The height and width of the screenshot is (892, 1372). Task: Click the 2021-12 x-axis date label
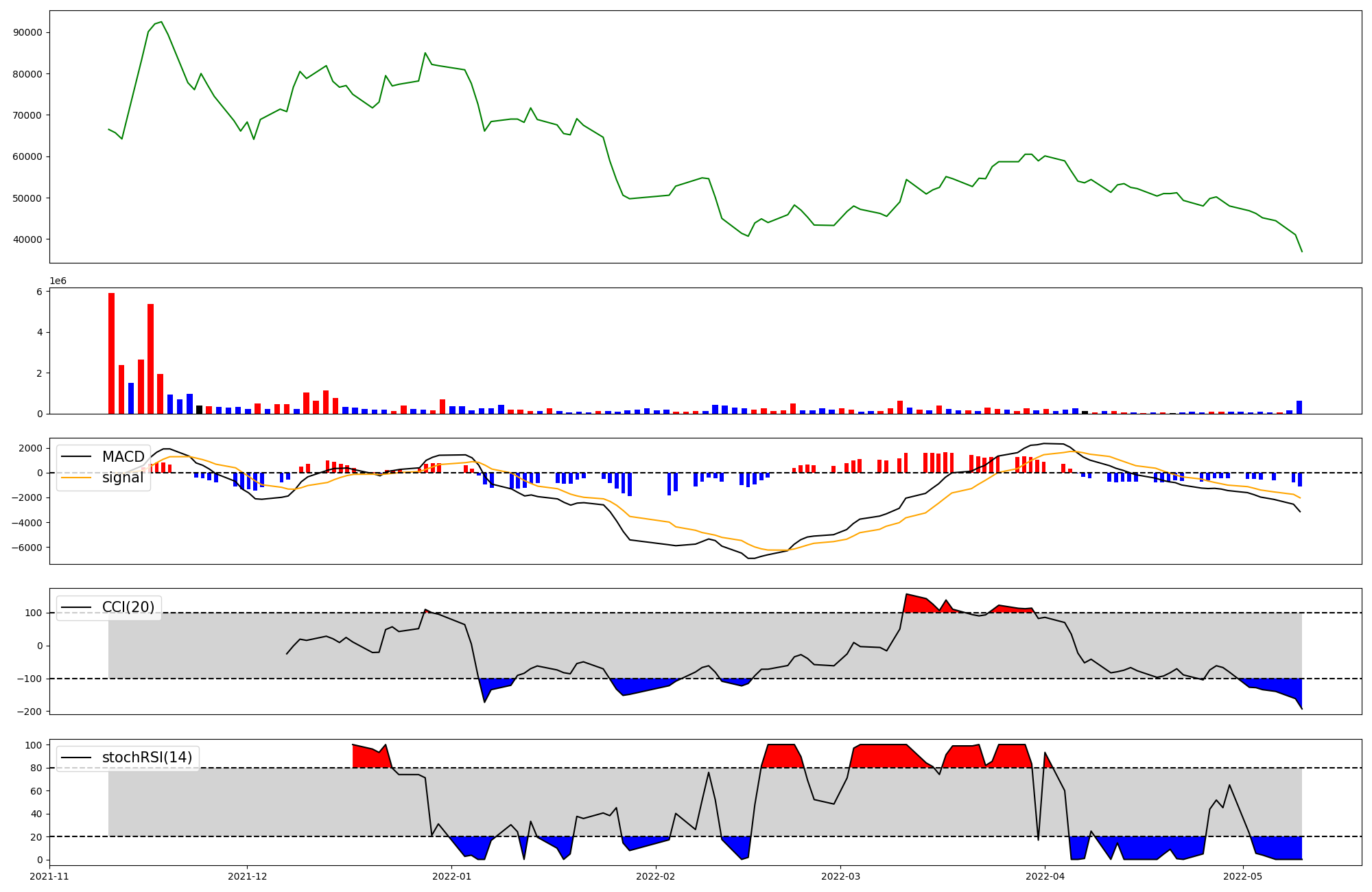pyautogui.click(x=247, y=876)
